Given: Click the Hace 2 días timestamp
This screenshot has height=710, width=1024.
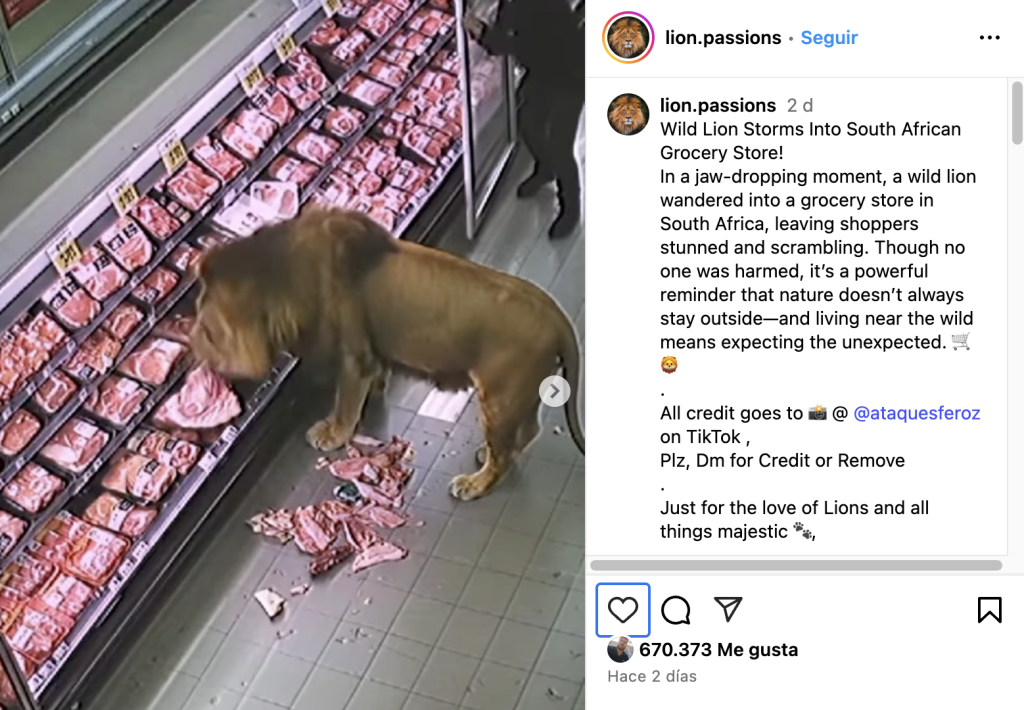Looking at the screenshot, I should (652, 677).
